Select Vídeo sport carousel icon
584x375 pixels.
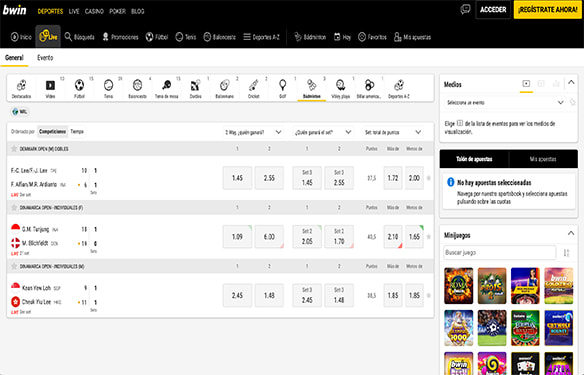coord(50,89)
